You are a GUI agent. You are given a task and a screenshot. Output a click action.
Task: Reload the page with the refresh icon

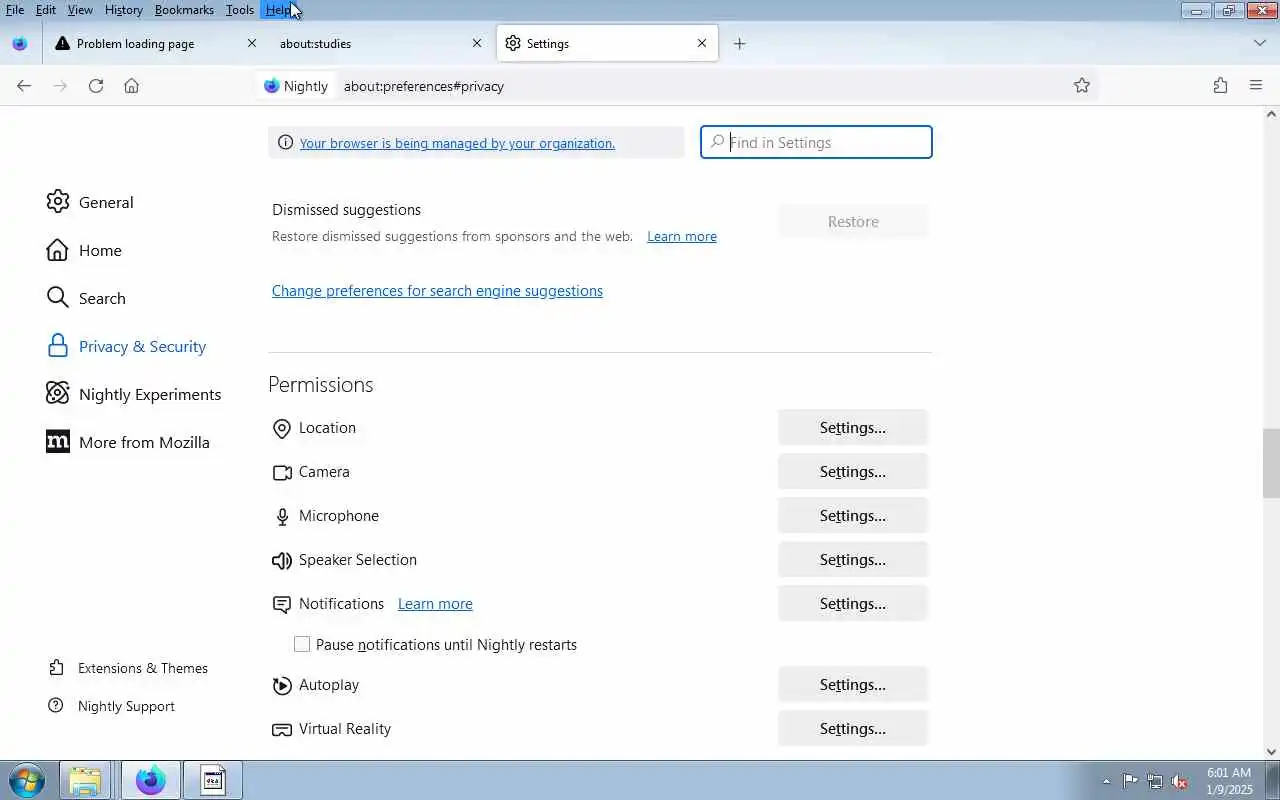click(x=96, y=86)
